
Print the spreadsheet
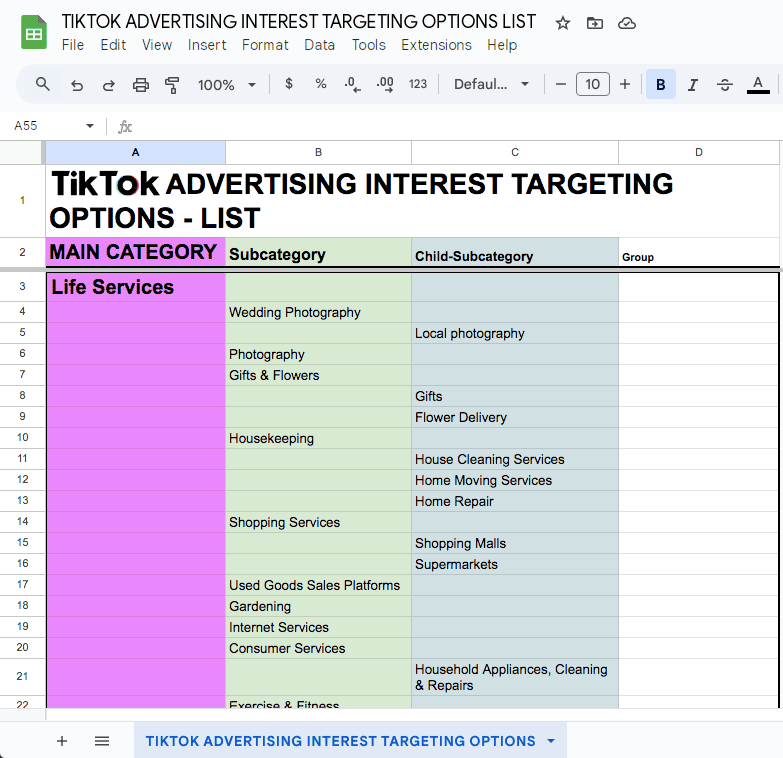pos(140,85)
